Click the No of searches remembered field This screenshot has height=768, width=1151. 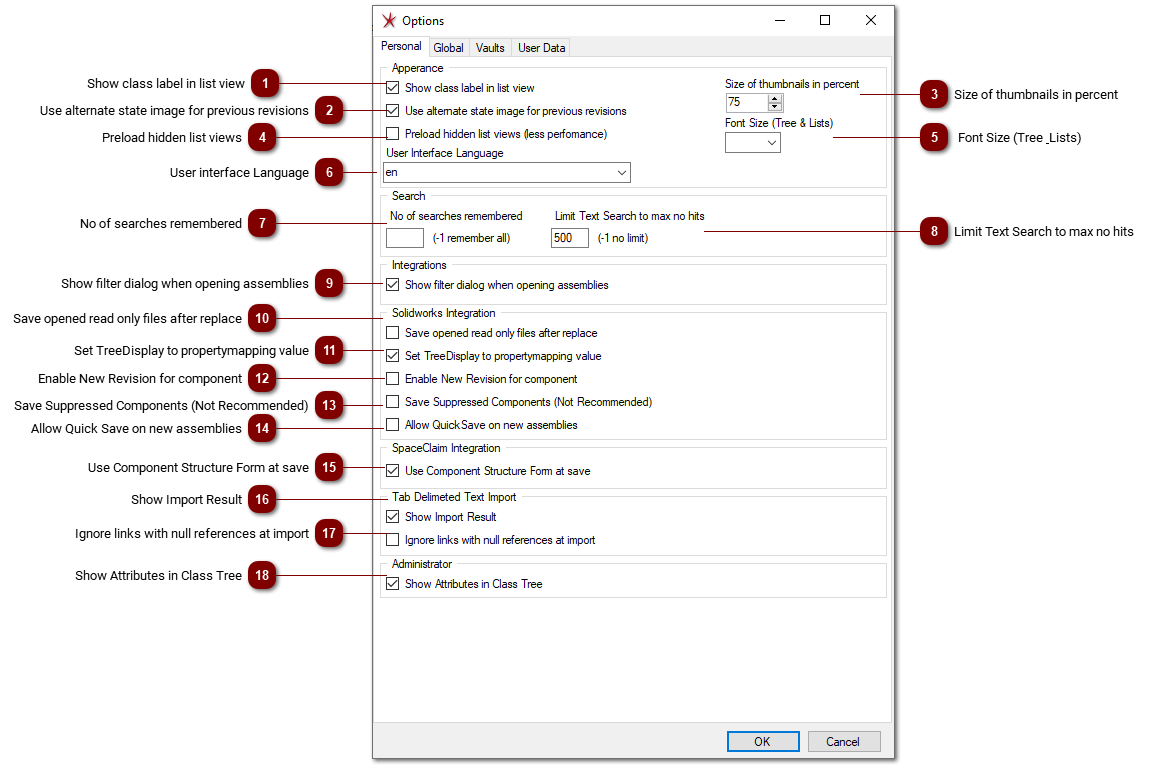pyautogui.click(x=404, y=238)
